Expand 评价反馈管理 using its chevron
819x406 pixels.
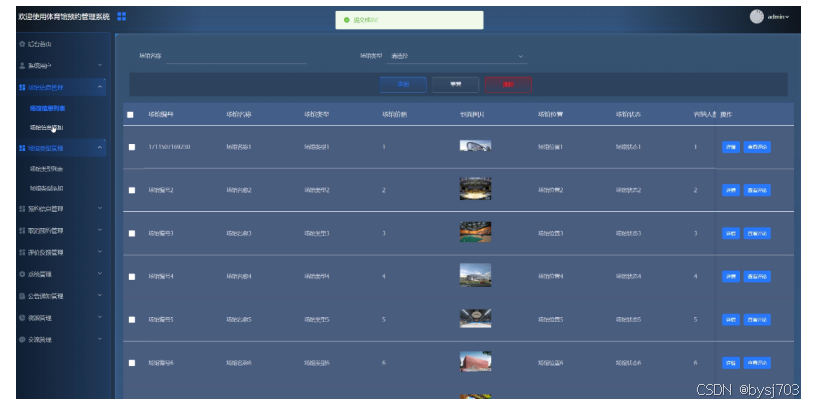pyautogui.click(x=100, y=252)
